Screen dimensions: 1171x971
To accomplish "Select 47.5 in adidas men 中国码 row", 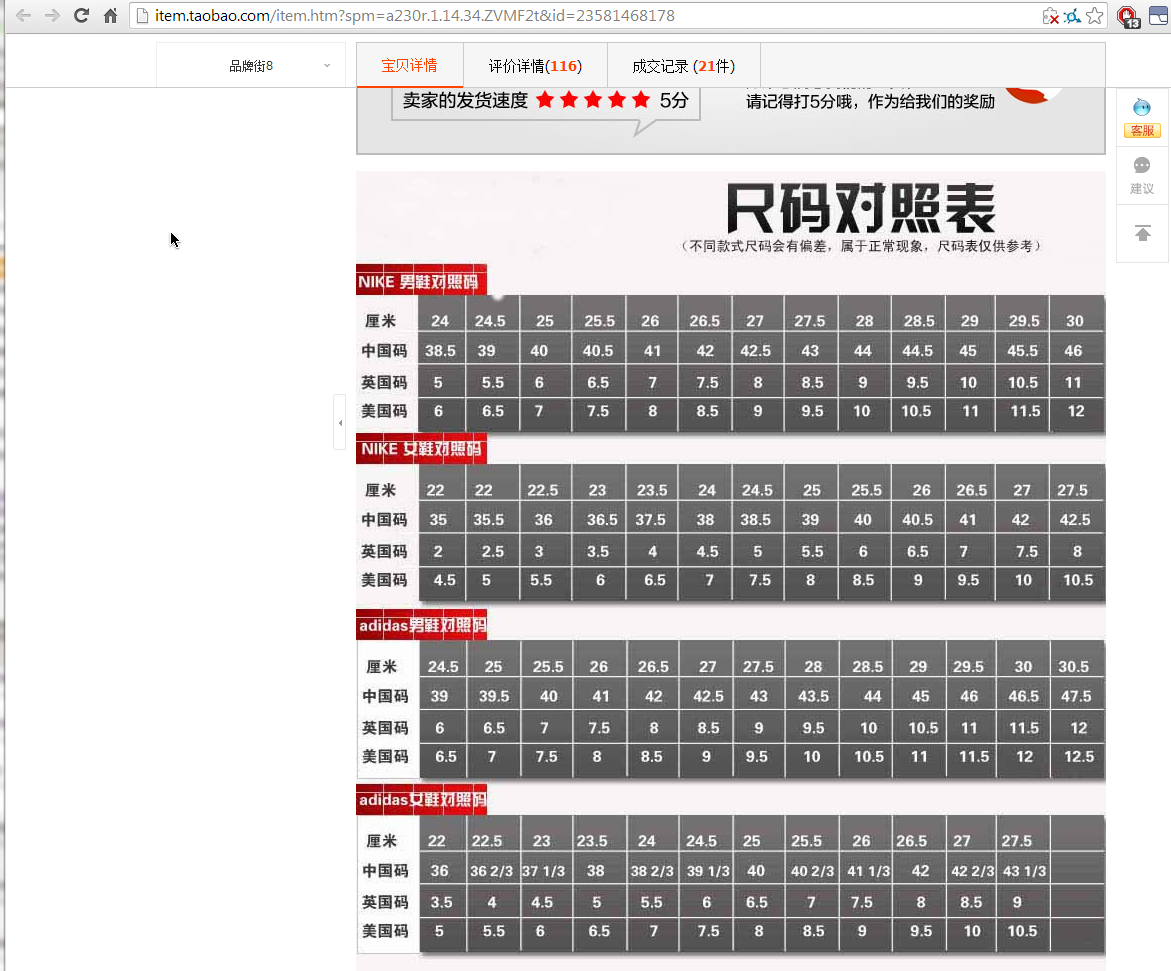I will 1076,696.
